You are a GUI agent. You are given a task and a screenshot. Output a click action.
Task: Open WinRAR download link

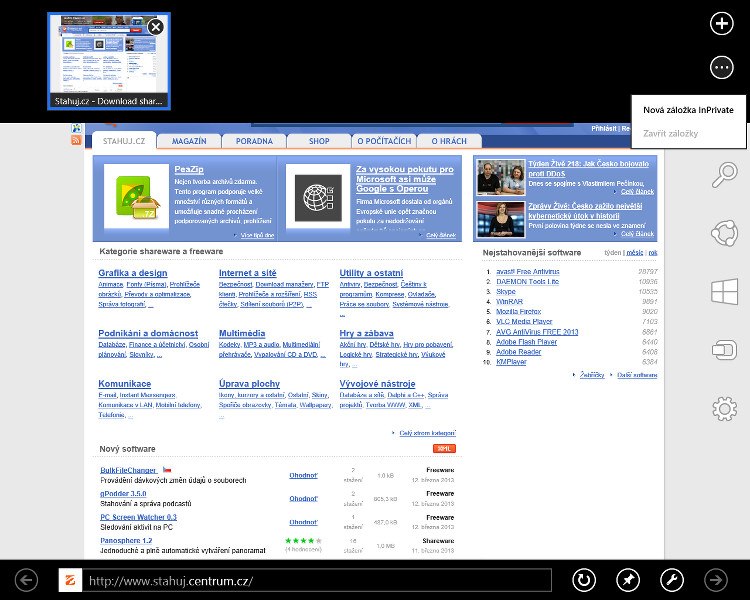(x=509, y=301)
